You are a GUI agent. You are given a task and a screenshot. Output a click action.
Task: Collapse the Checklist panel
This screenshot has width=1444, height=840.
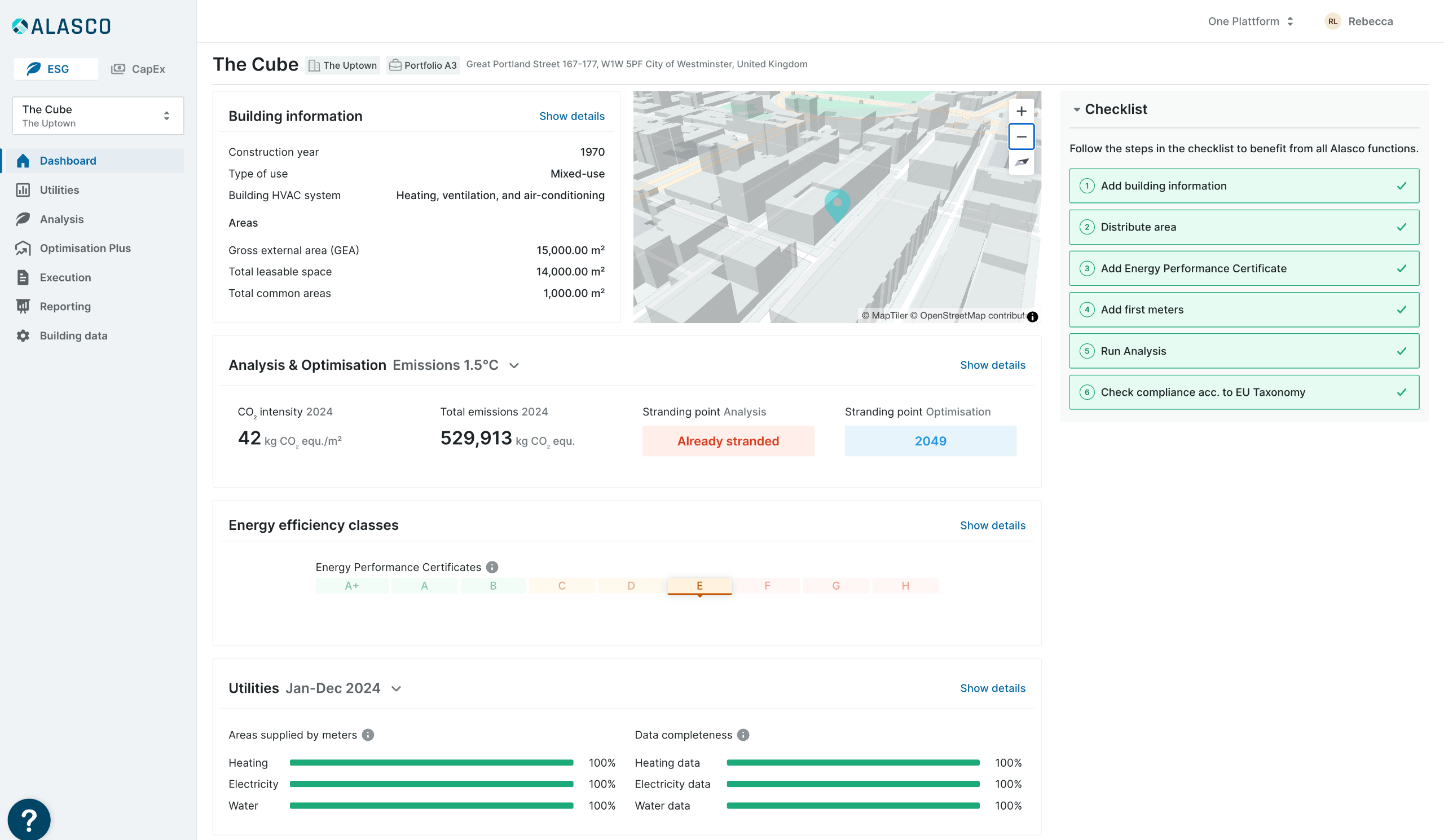coord(1076,109)
